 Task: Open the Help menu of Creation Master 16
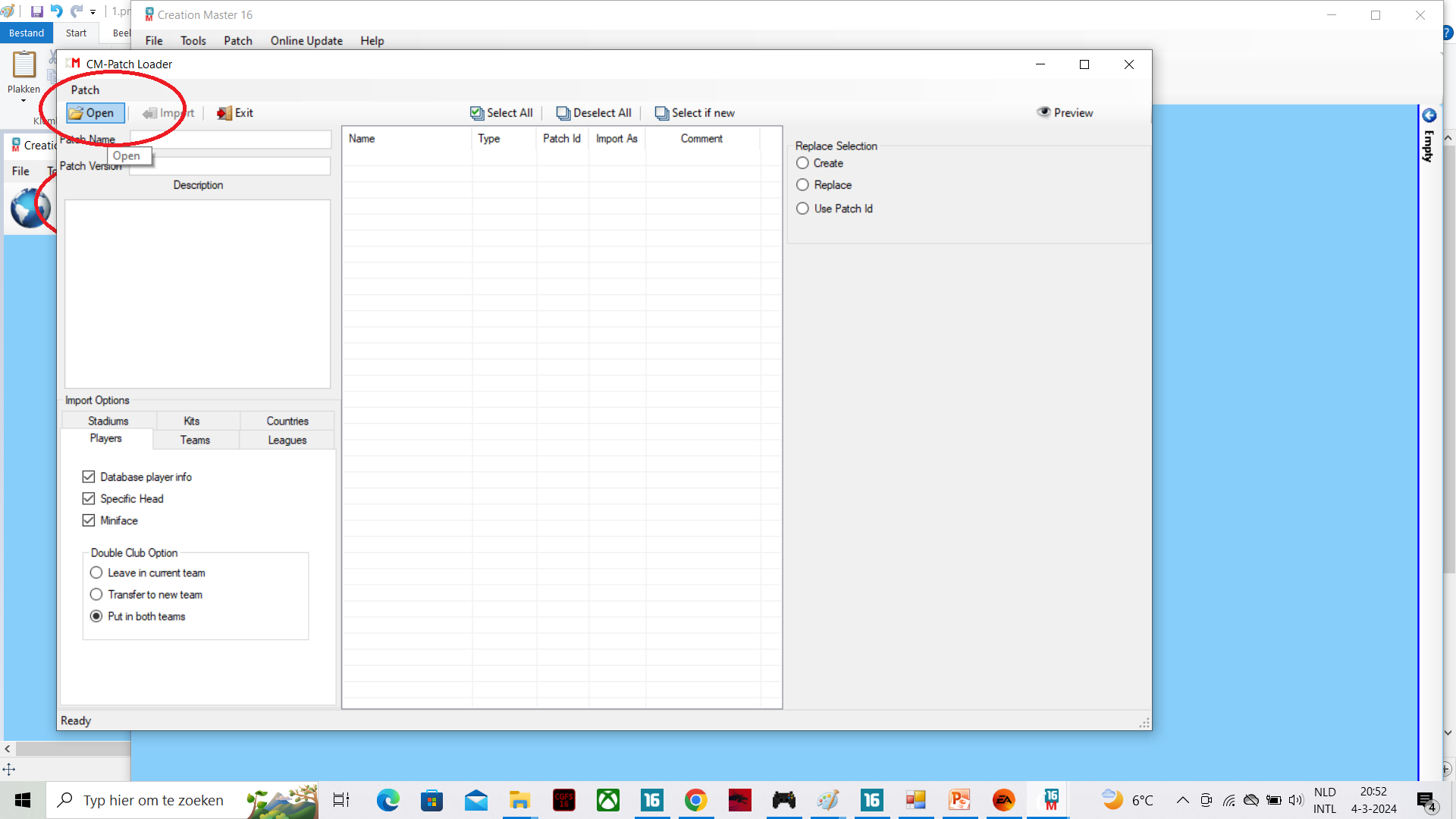pos(372,41)
